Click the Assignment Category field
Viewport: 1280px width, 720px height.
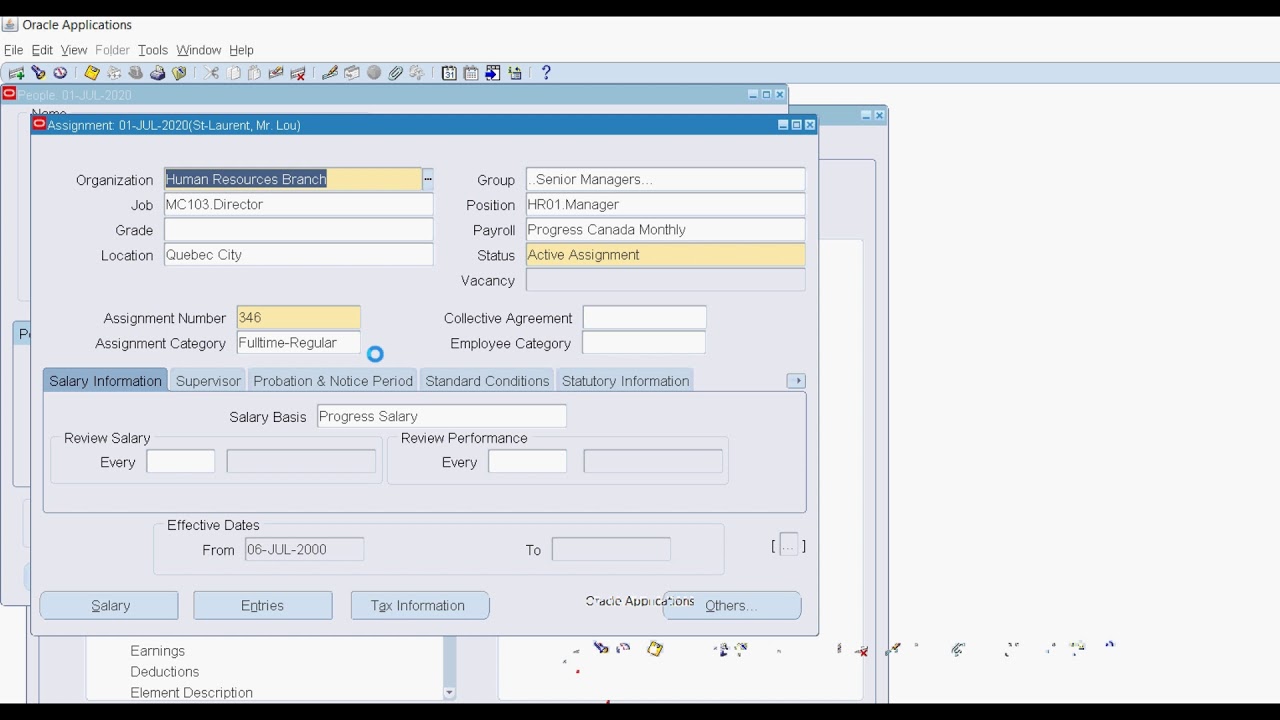pos(298,343)
